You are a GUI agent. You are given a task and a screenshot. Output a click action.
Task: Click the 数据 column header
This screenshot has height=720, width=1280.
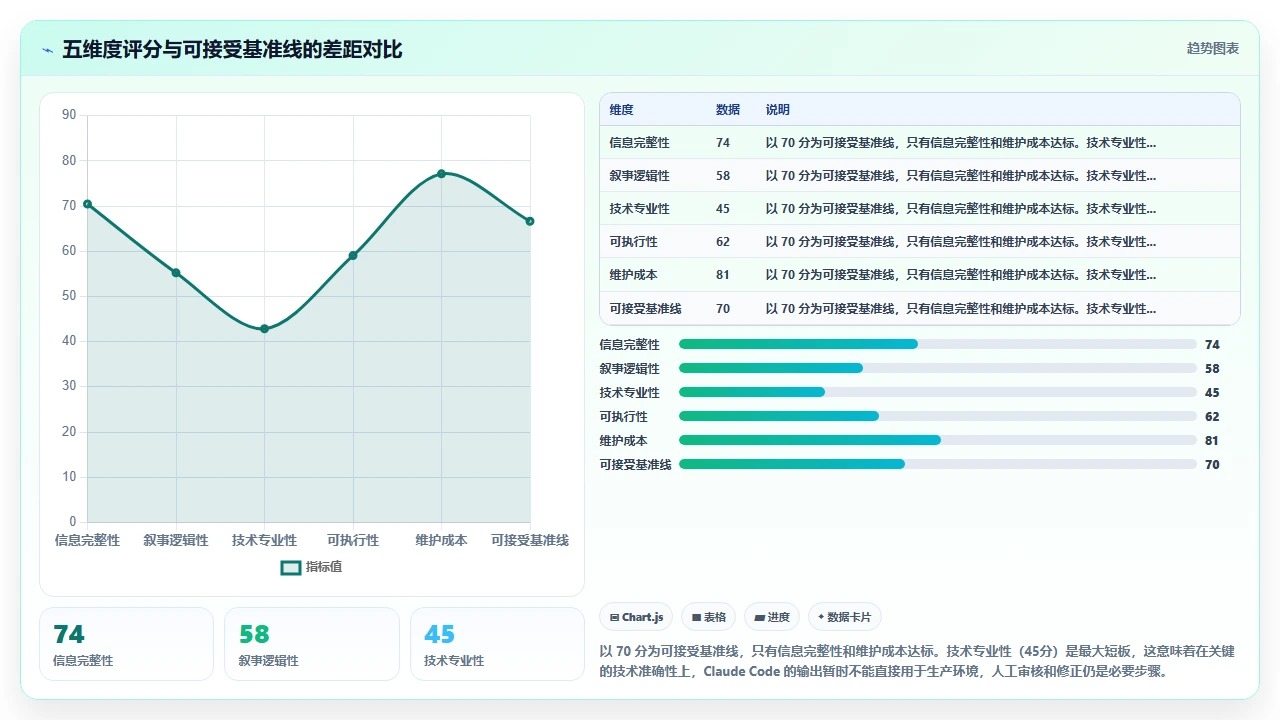click(x=728, y=110)
